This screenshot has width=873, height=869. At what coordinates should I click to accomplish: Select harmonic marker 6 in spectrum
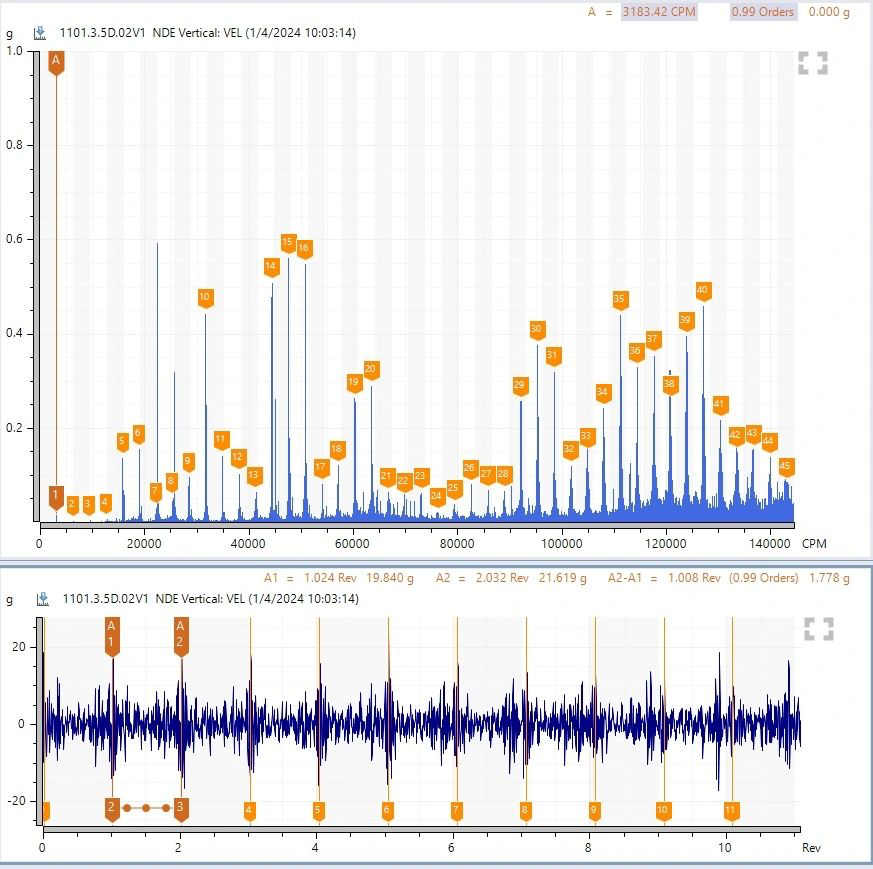(x=139, y=434)
